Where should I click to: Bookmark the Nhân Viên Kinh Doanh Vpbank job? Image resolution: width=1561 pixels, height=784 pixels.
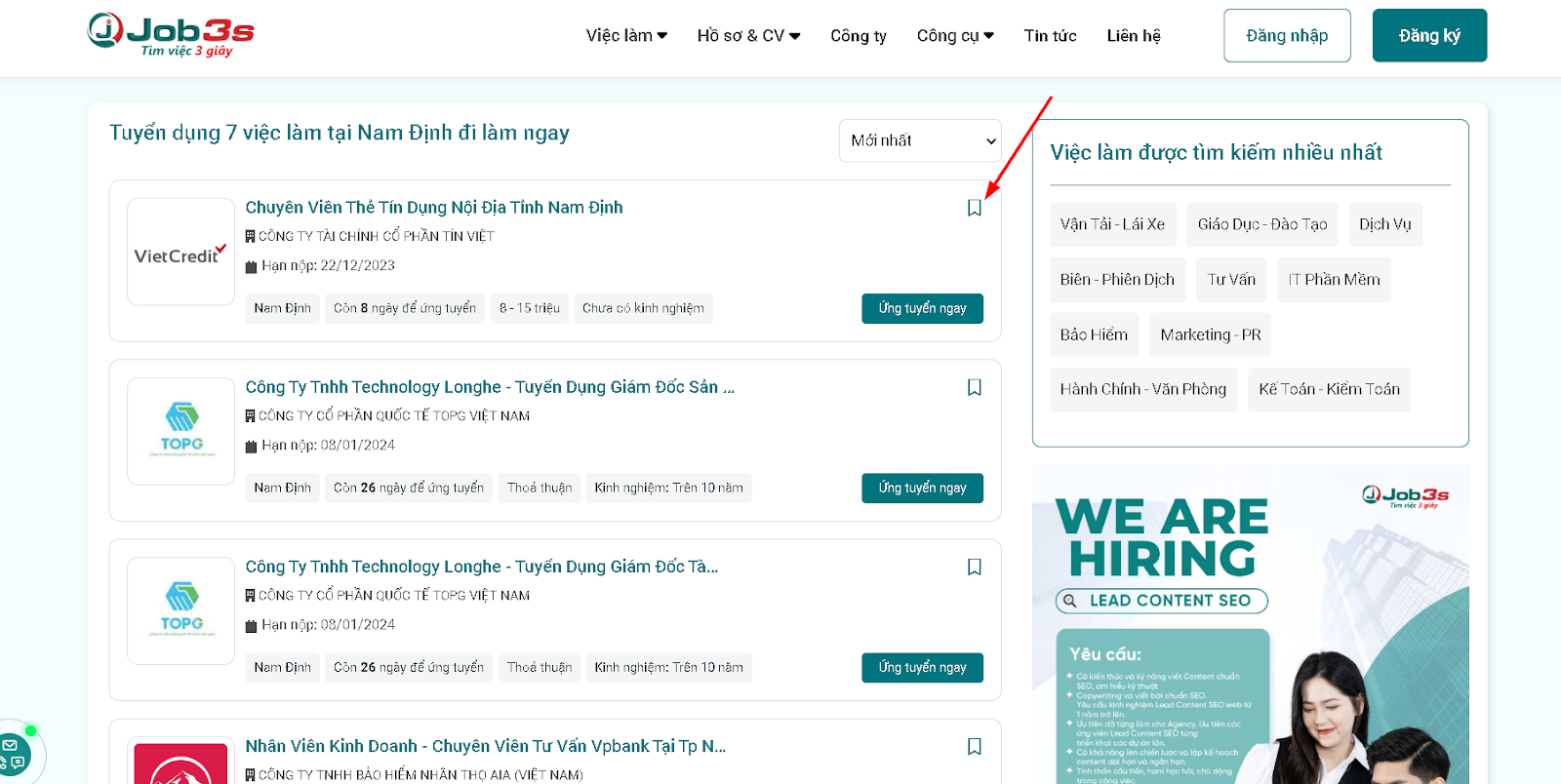[974, 746]
